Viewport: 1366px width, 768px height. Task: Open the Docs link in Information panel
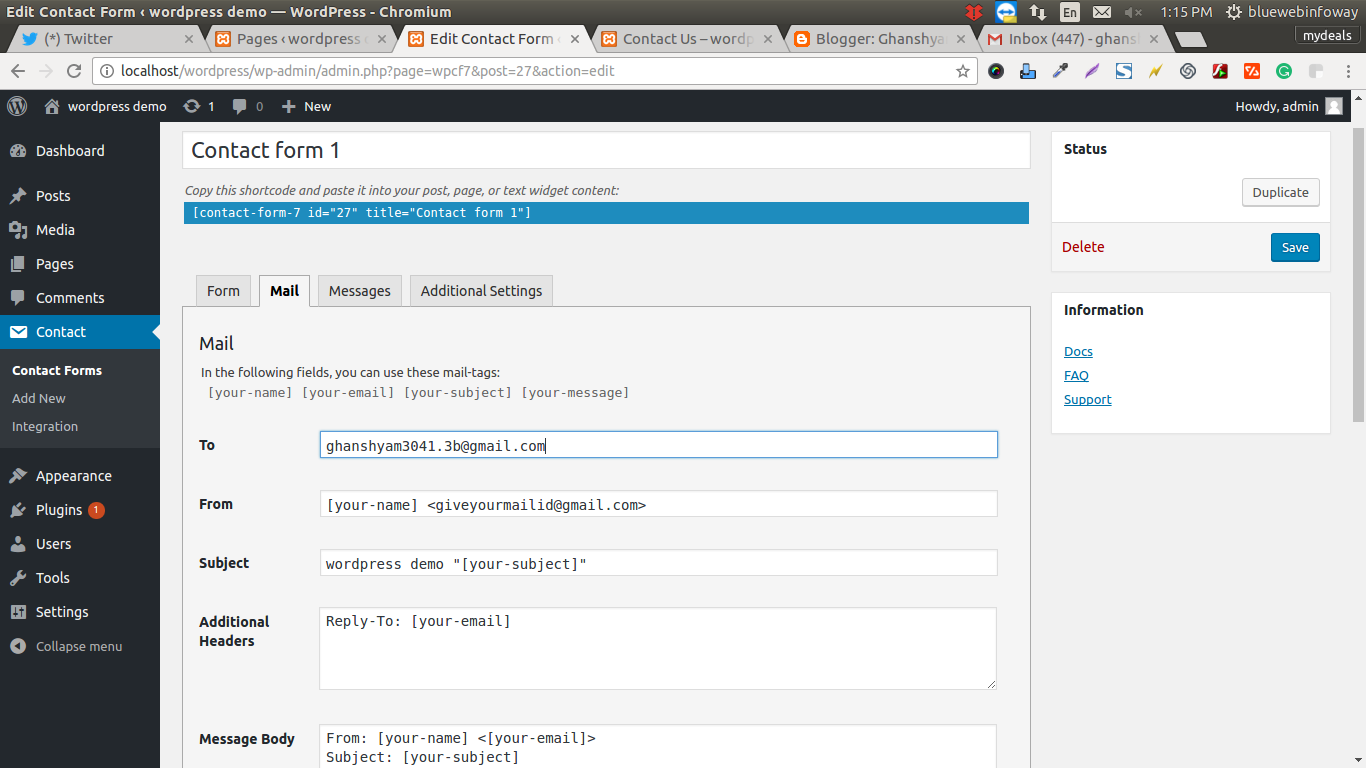pos(1078,351)
